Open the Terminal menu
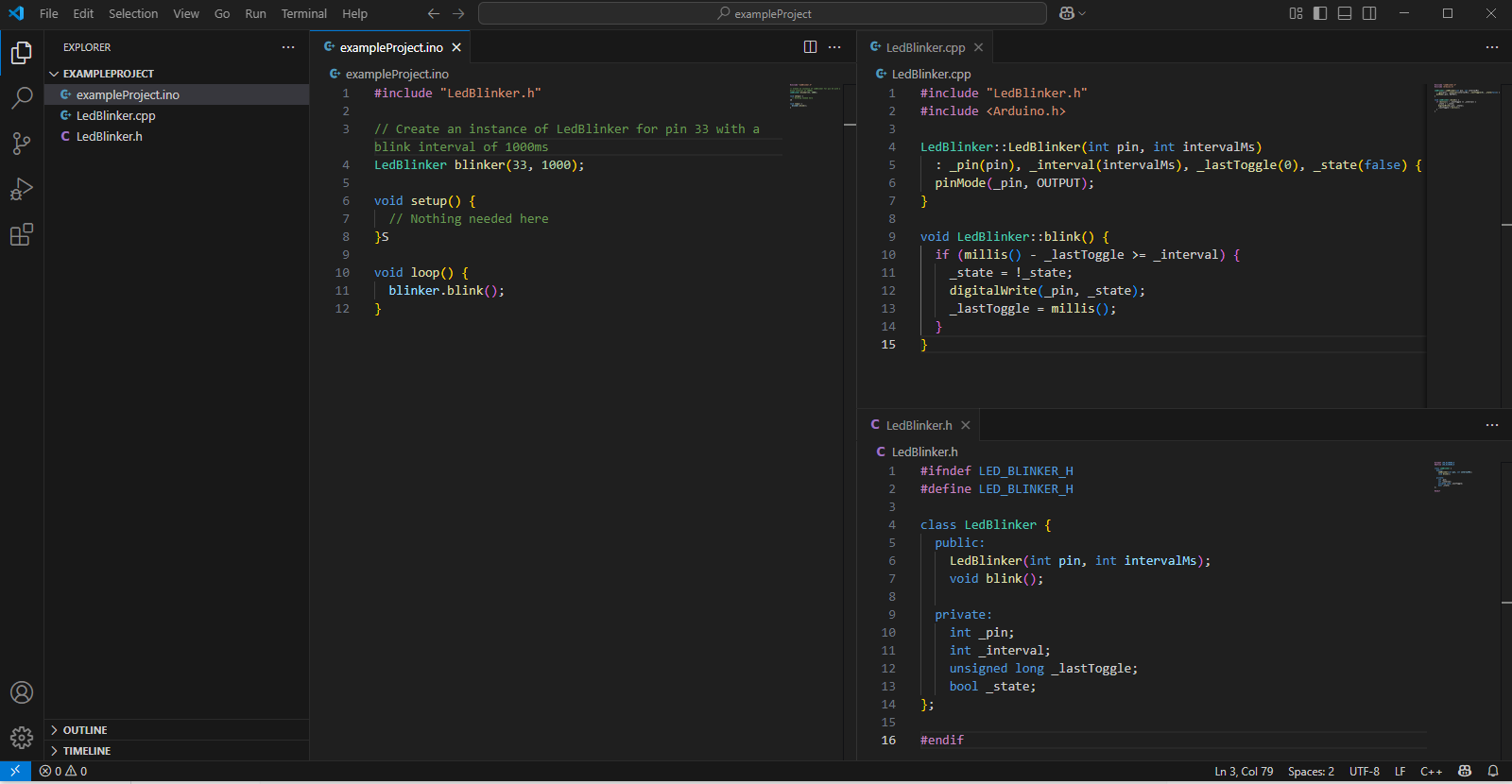1512x784 pixels. (303, 13)
